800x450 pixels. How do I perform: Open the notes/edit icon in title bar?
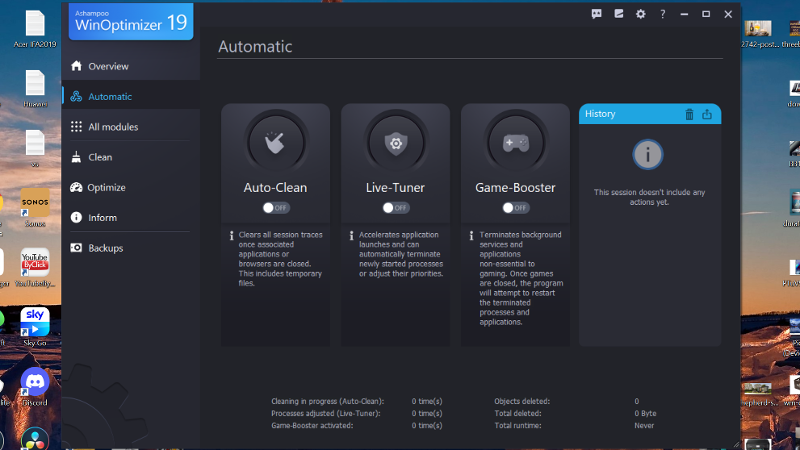[x=619, y=14]
